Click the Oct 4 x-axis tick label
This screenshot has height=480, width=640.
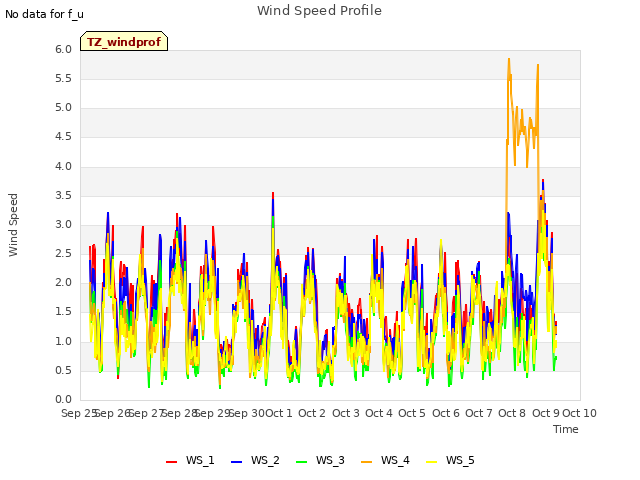(379, 413)
